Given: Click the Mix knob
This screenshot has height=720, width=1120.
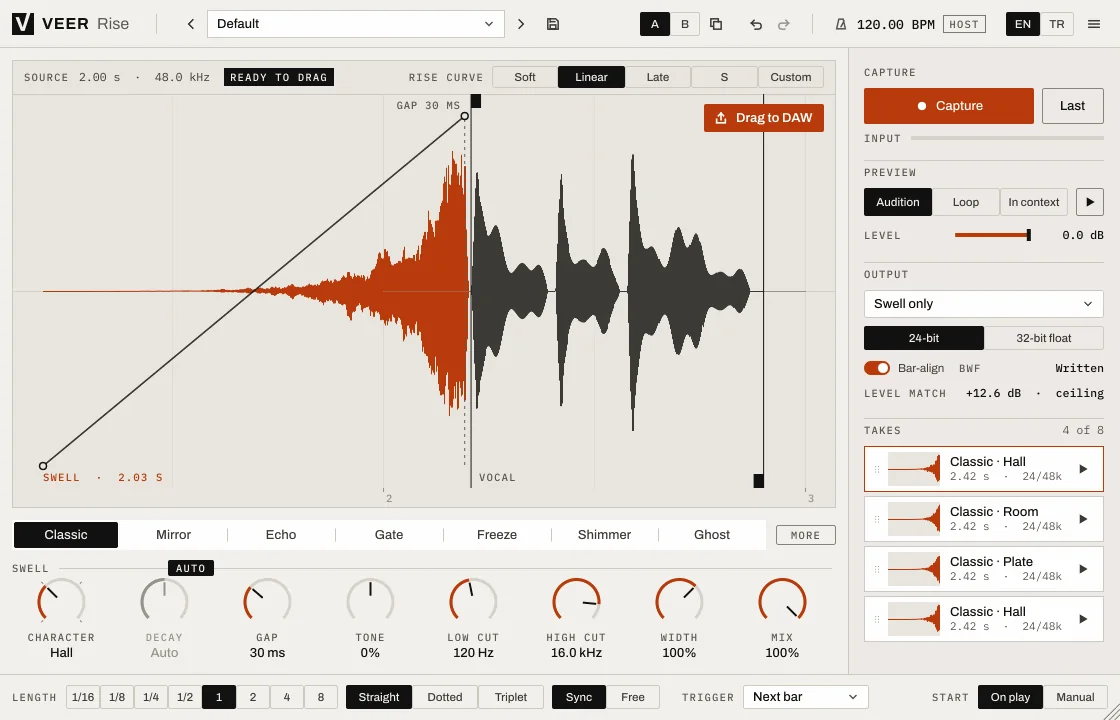Looking at the screenshot, I should click(x=782, y=602).
